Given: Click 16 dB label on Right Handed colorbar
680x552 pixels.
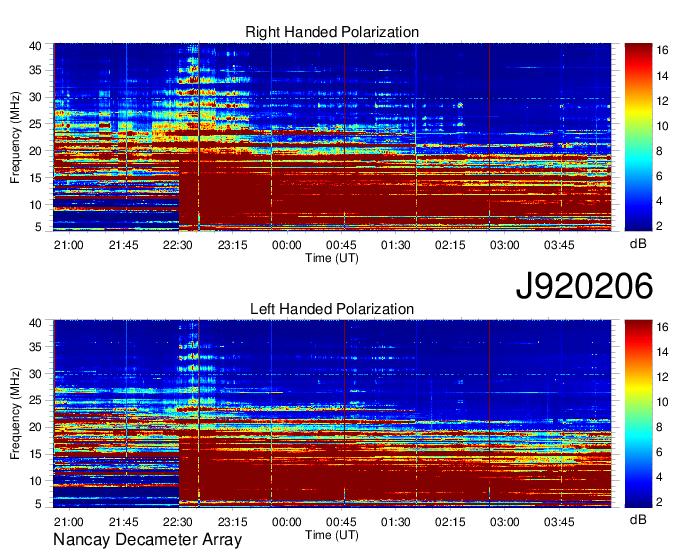Looking at the screenshot, I should 662,51.
